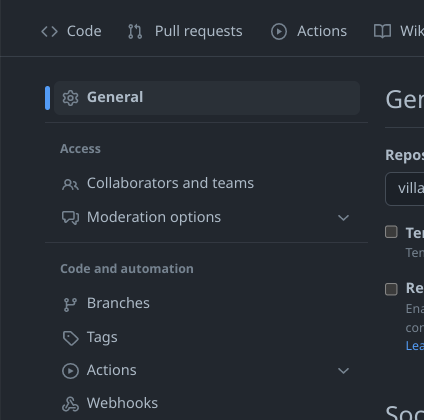Click the Branches fork icon in sidebar
This screenshot has height=420, width=424.
coord(70,304)
